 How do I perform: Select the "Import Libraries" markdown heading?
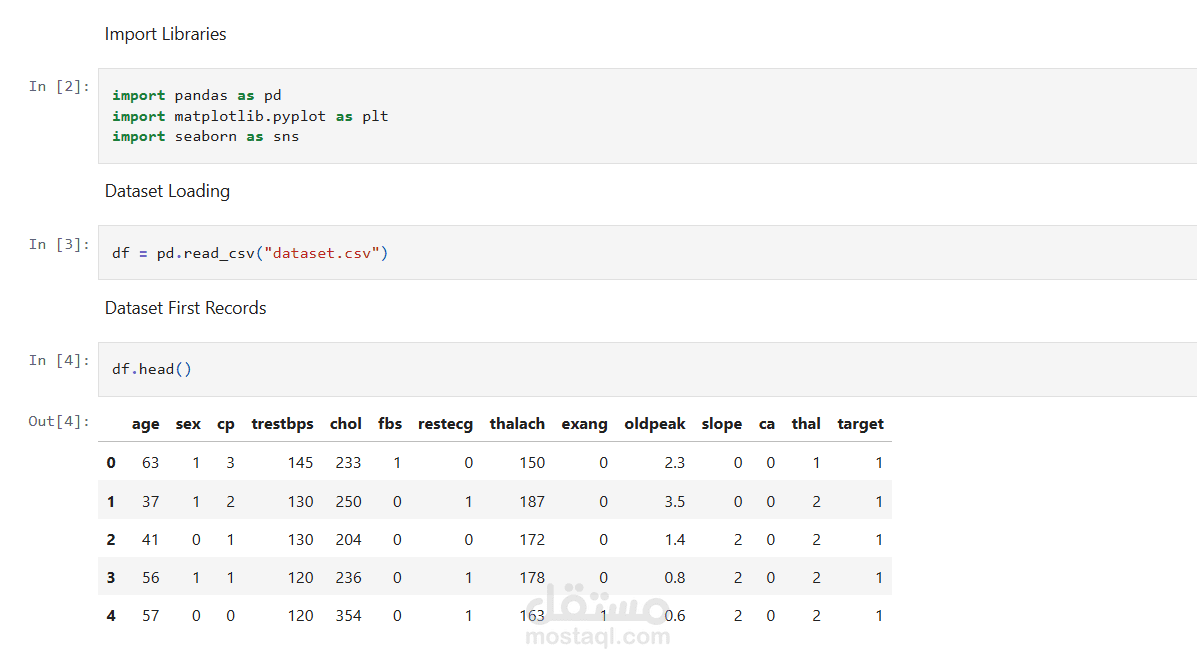(165, 34)
